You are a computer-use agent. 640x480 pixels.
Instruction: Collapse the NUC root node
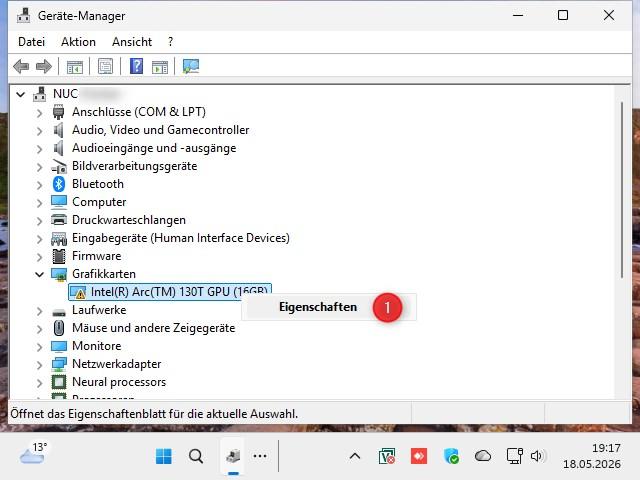pos(20,95)
